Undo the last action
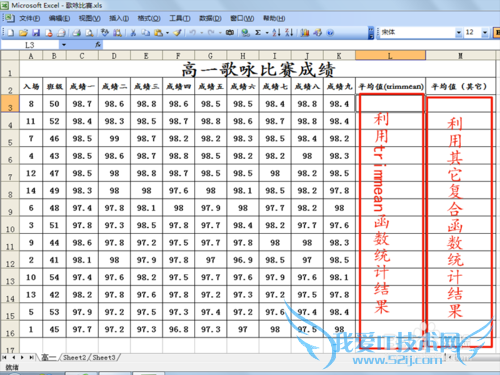 click(x=192, y=33)
